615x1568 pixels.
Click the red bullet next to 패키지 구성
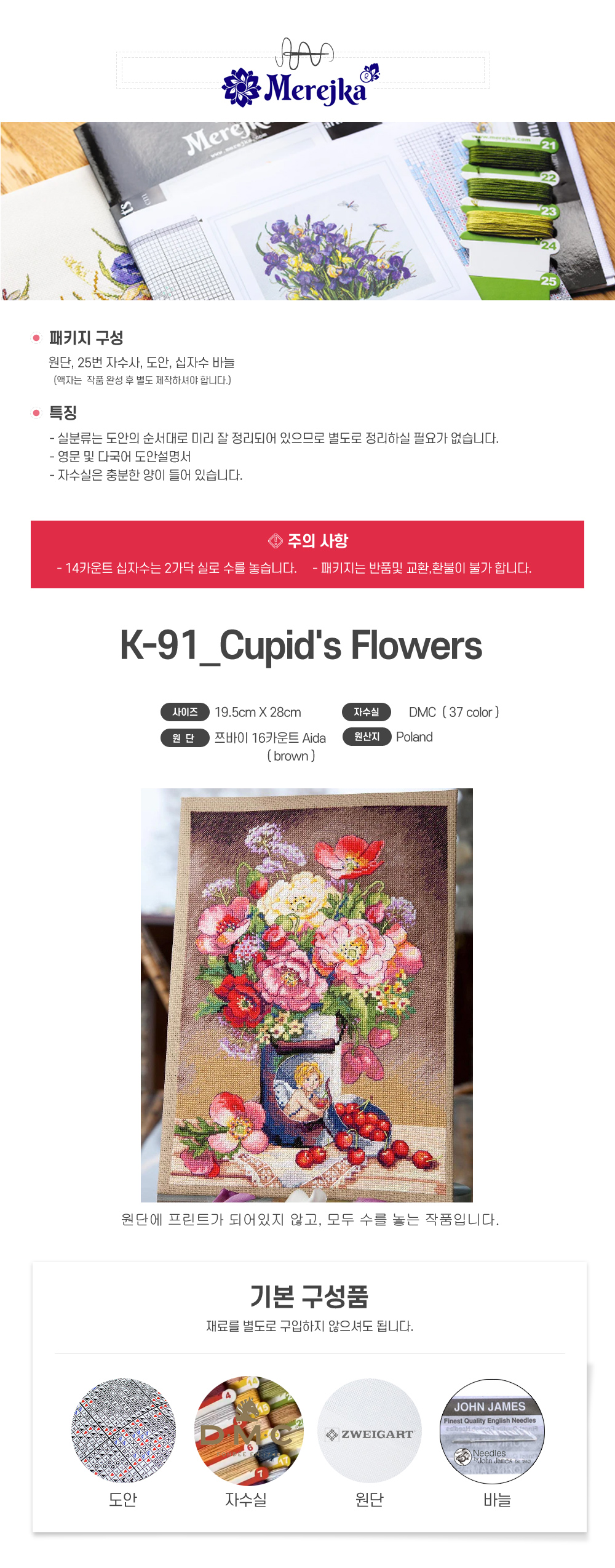36,338
